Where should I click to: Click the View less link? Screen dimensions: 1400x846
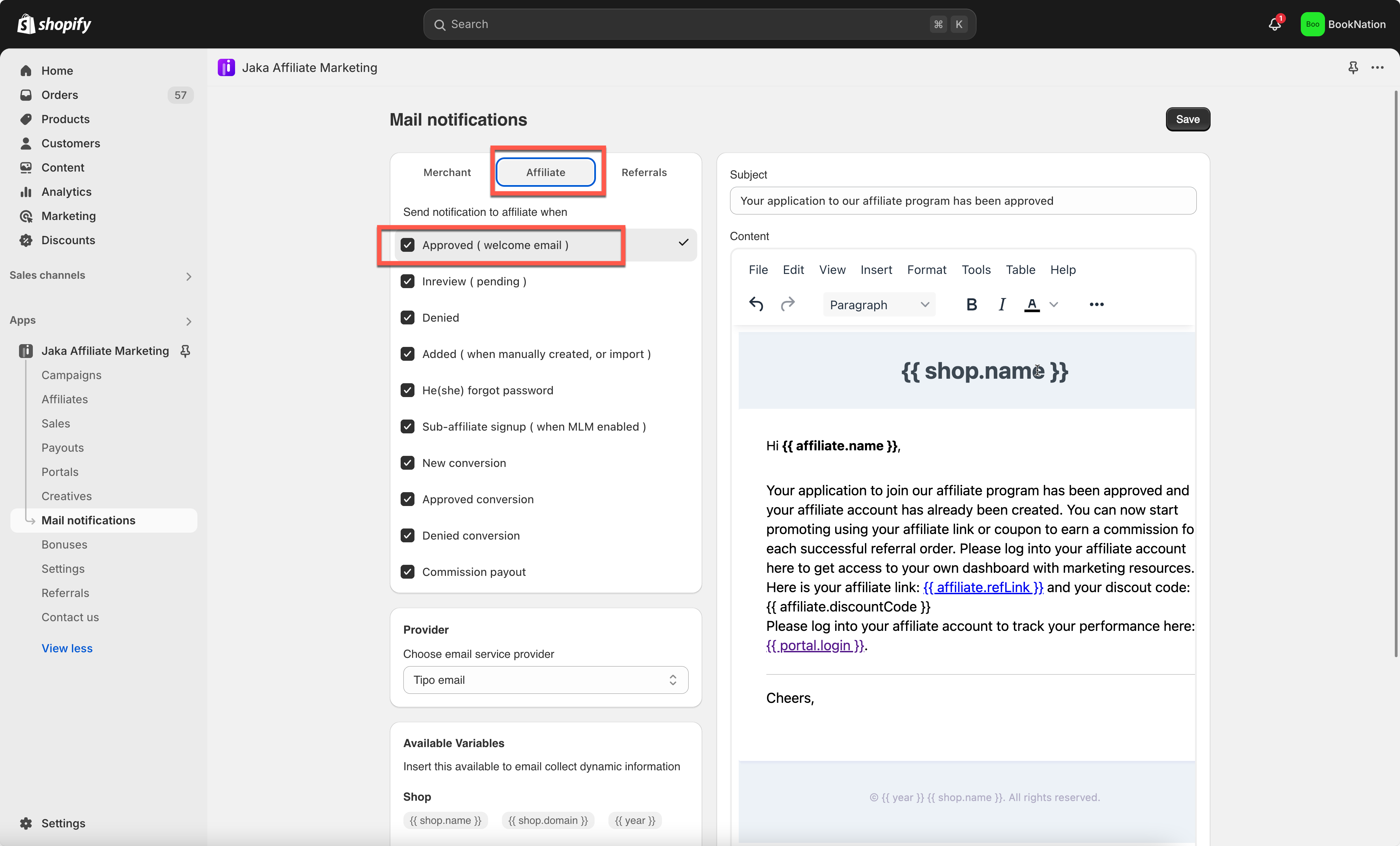click(67, 648)
